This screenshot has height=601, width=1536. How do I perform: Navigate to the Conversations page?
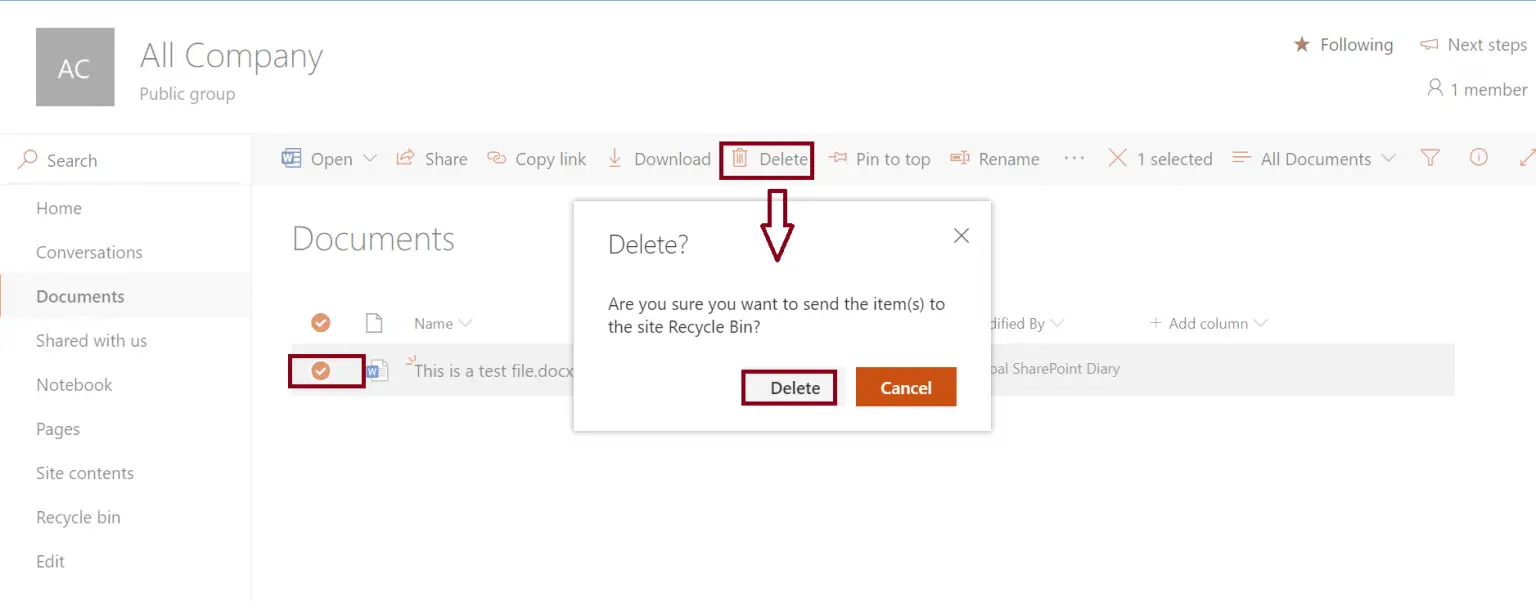click(x=89, y=252)
